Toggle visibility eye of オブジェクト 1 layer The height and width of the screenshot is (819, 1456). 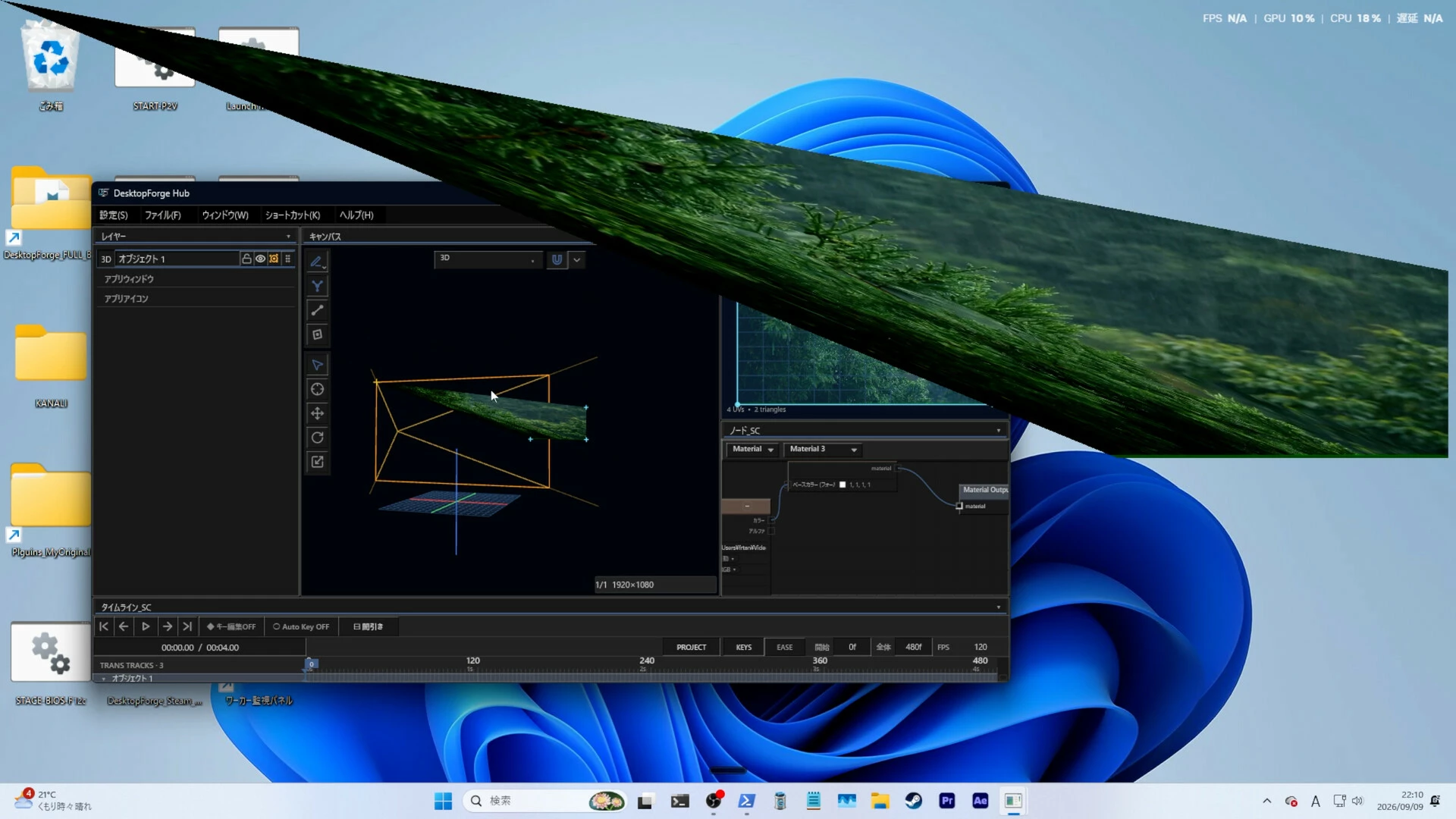click(260, 259)
